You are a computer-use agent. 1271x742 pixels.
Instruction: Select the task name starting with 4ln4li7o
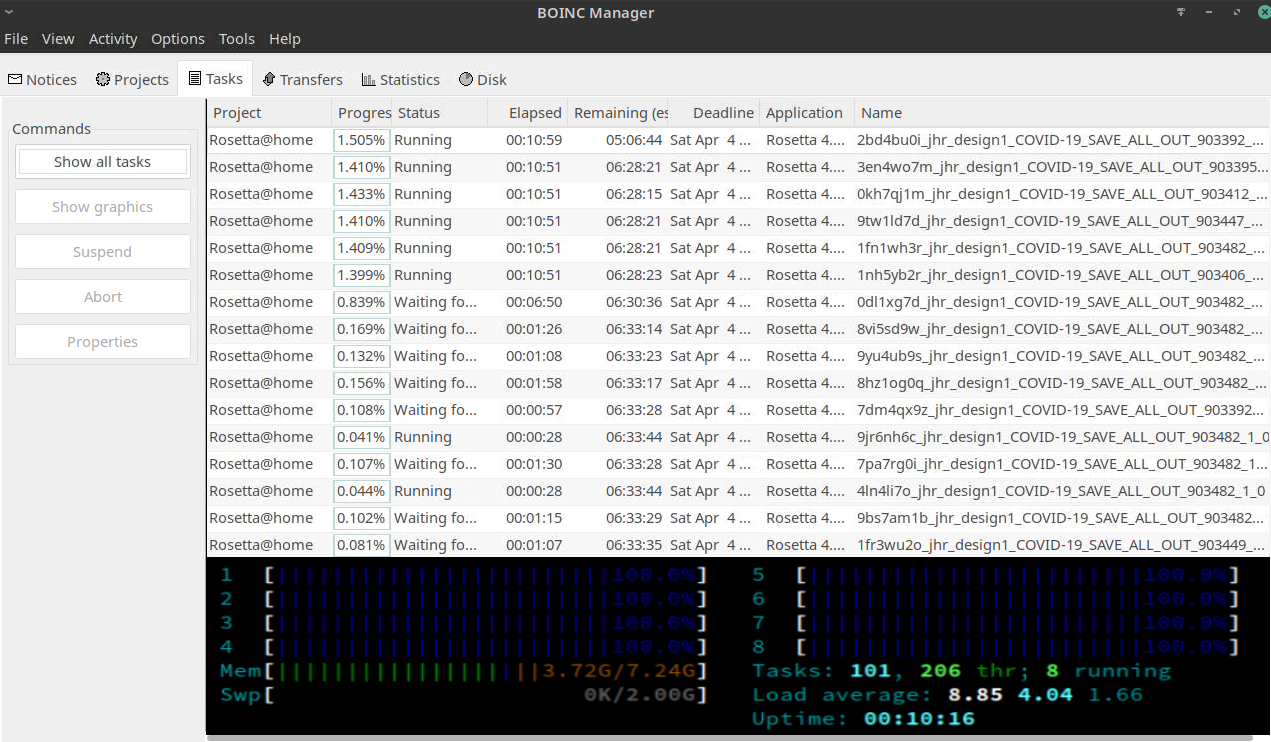click(1061, 491)
